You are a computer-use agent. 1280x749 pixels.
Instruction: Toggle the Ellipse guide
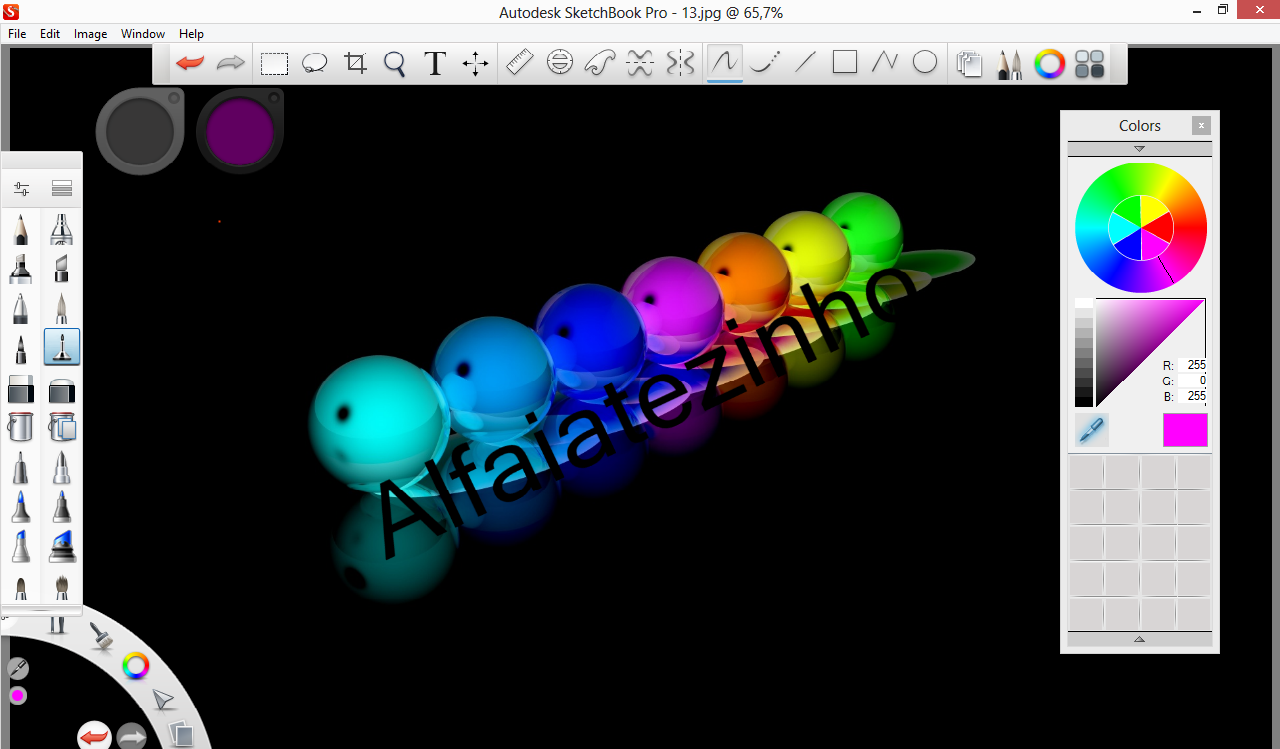pos(560,63)
